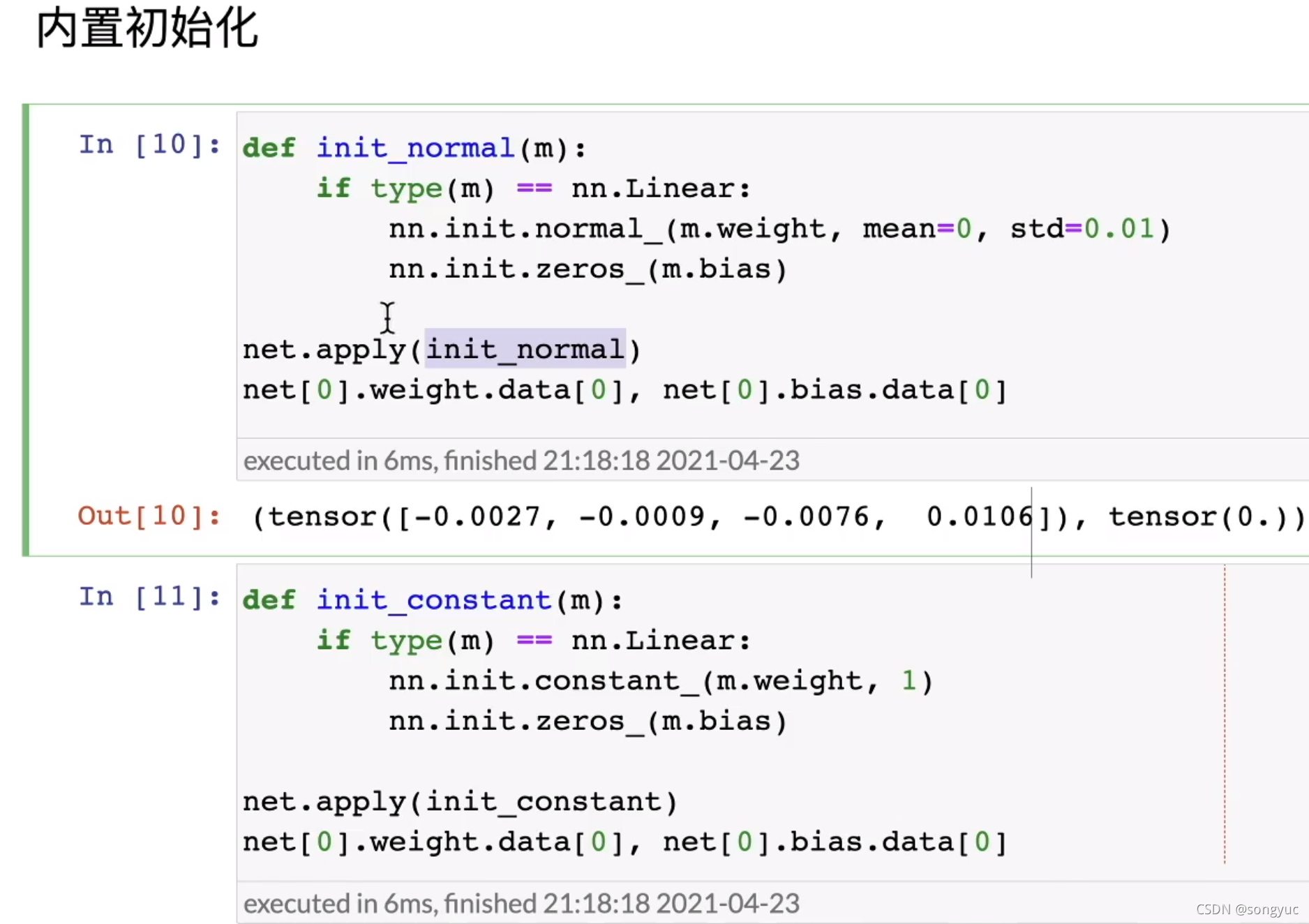Click the execution timestamp under cell 11
The width and height of the screenshot is (1309, 924).
click(521, 904)
